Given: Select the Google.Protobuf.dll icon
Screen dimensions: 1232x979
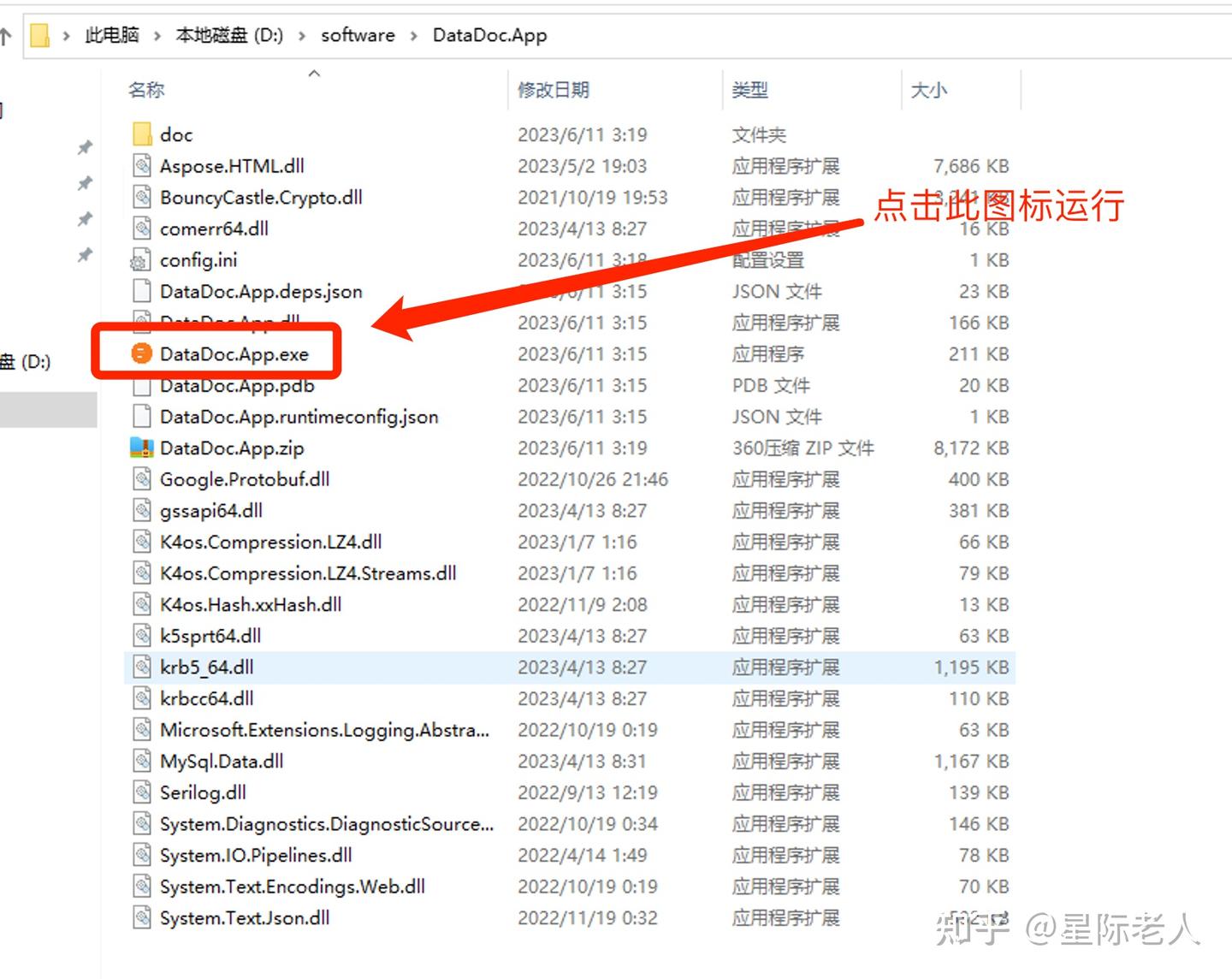Looking at the screenshot, I should coord(140,478).
